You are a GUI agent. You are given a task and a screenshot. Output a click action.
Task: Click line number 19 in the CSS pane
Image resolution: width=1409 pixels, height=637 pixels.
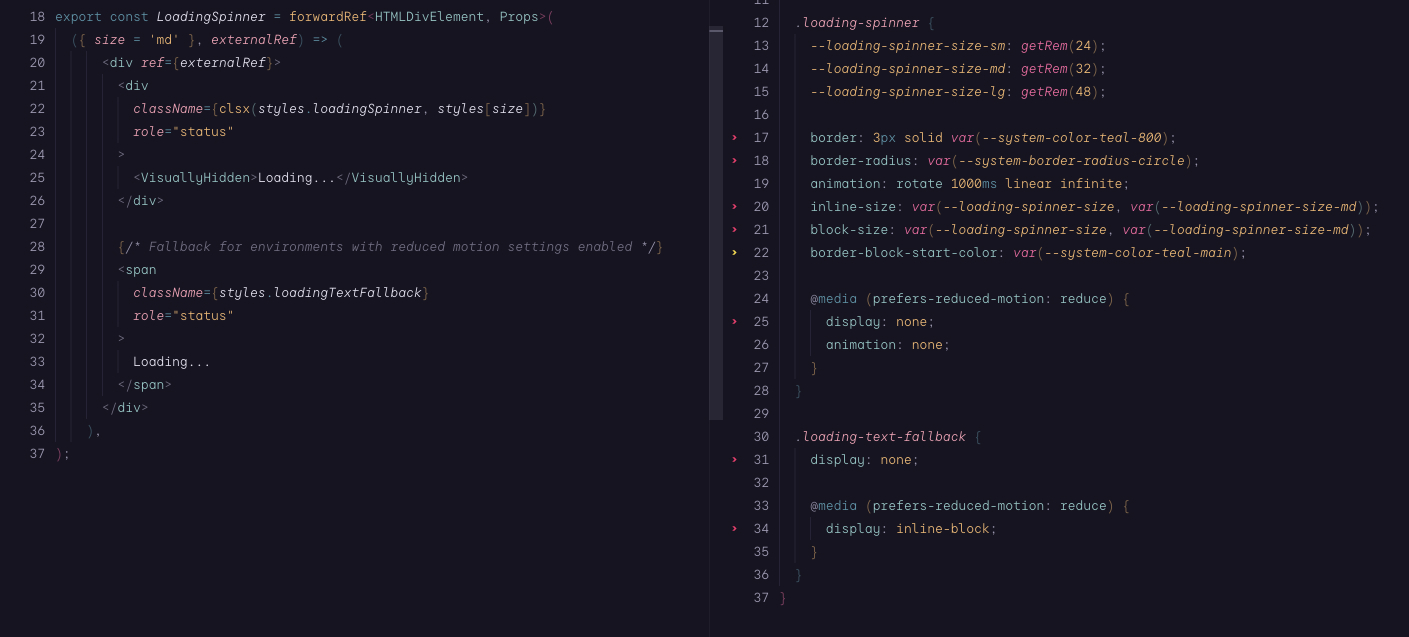pyautogui.click(x=761, y=183)
